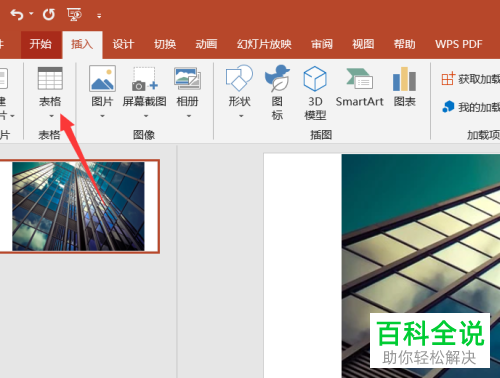Insert an icon via 图标 button
Screen dimensions: 500x378
coord(277,93)
